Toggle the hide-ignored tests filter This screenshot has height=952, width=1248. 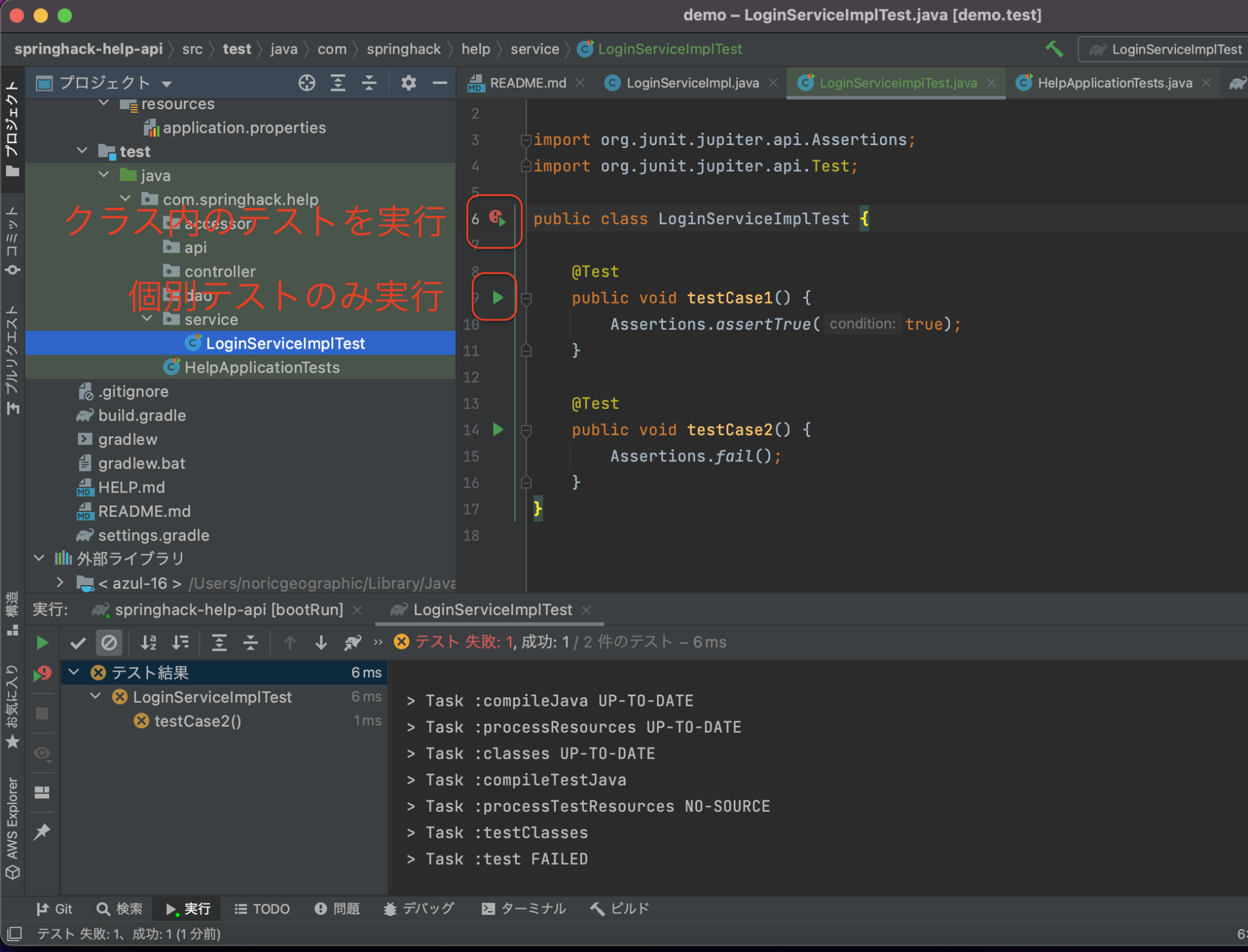coord(109,642)
